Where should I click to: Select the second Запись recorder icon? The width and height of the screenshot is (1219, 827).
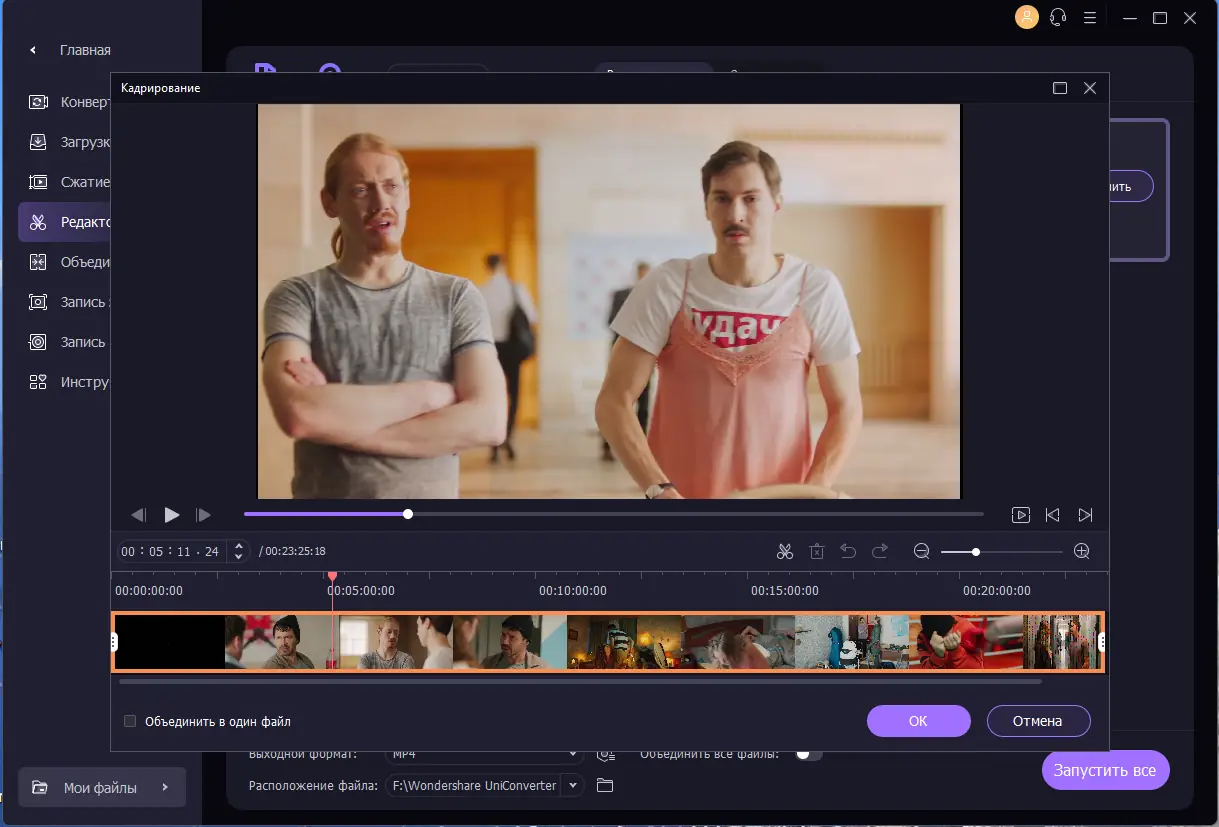(x=38, y=342)
